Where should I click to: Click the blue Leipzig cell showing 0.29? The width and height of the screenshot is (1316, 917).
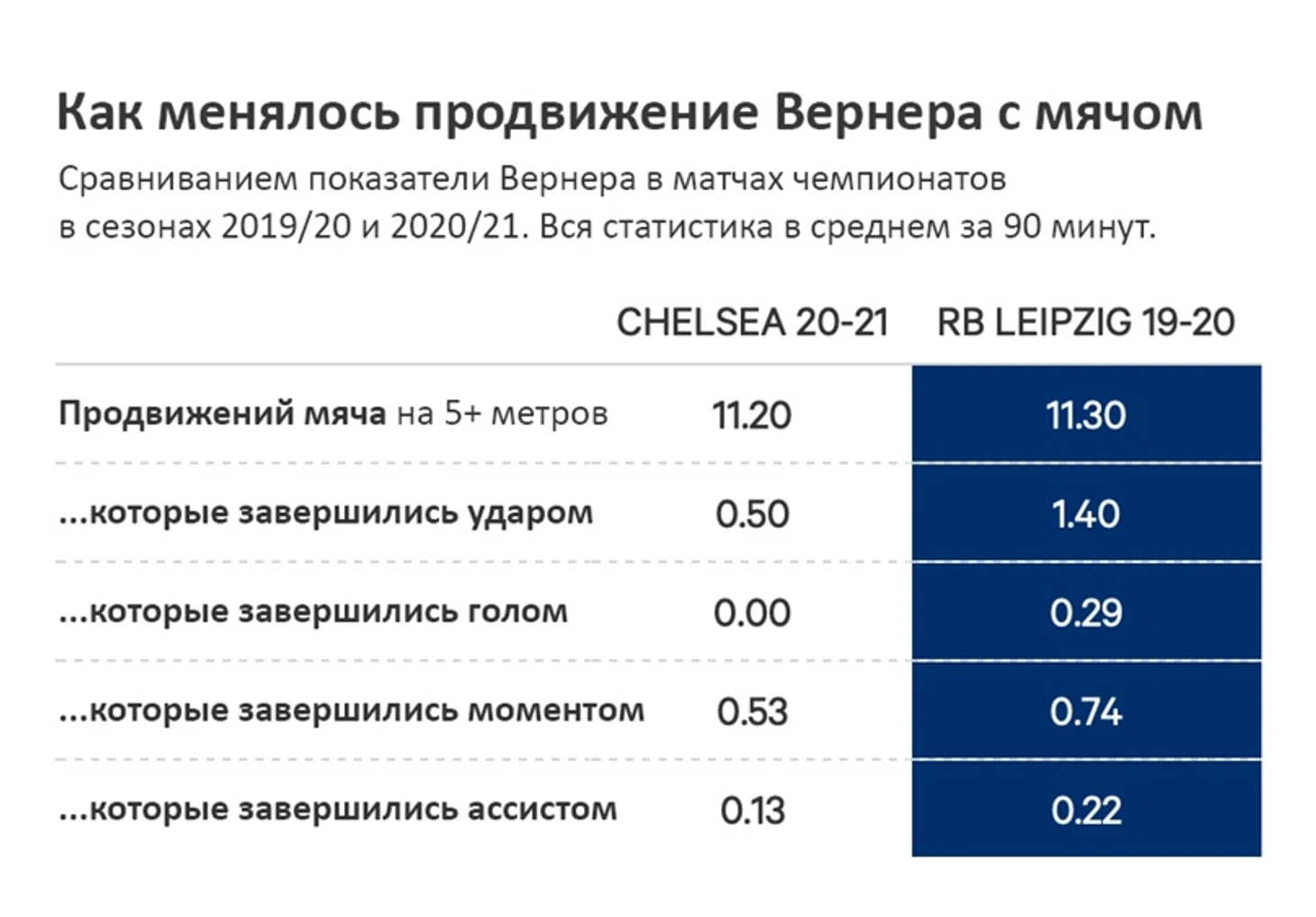tap(1086, 613)
